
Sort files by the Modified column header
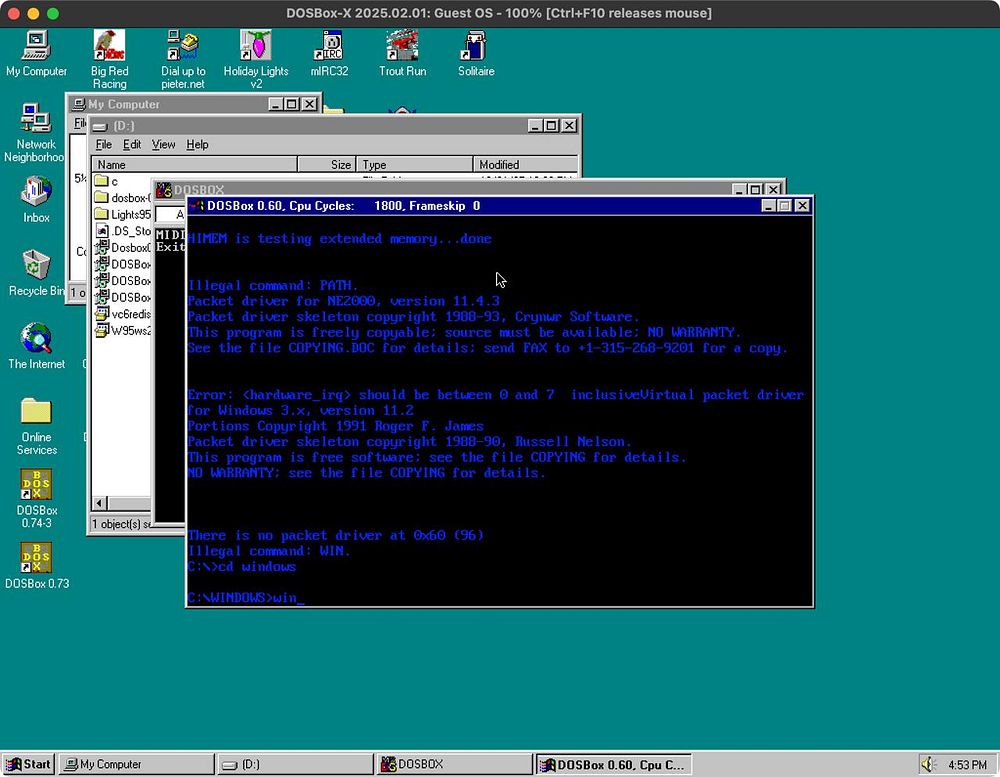[520, 165]
